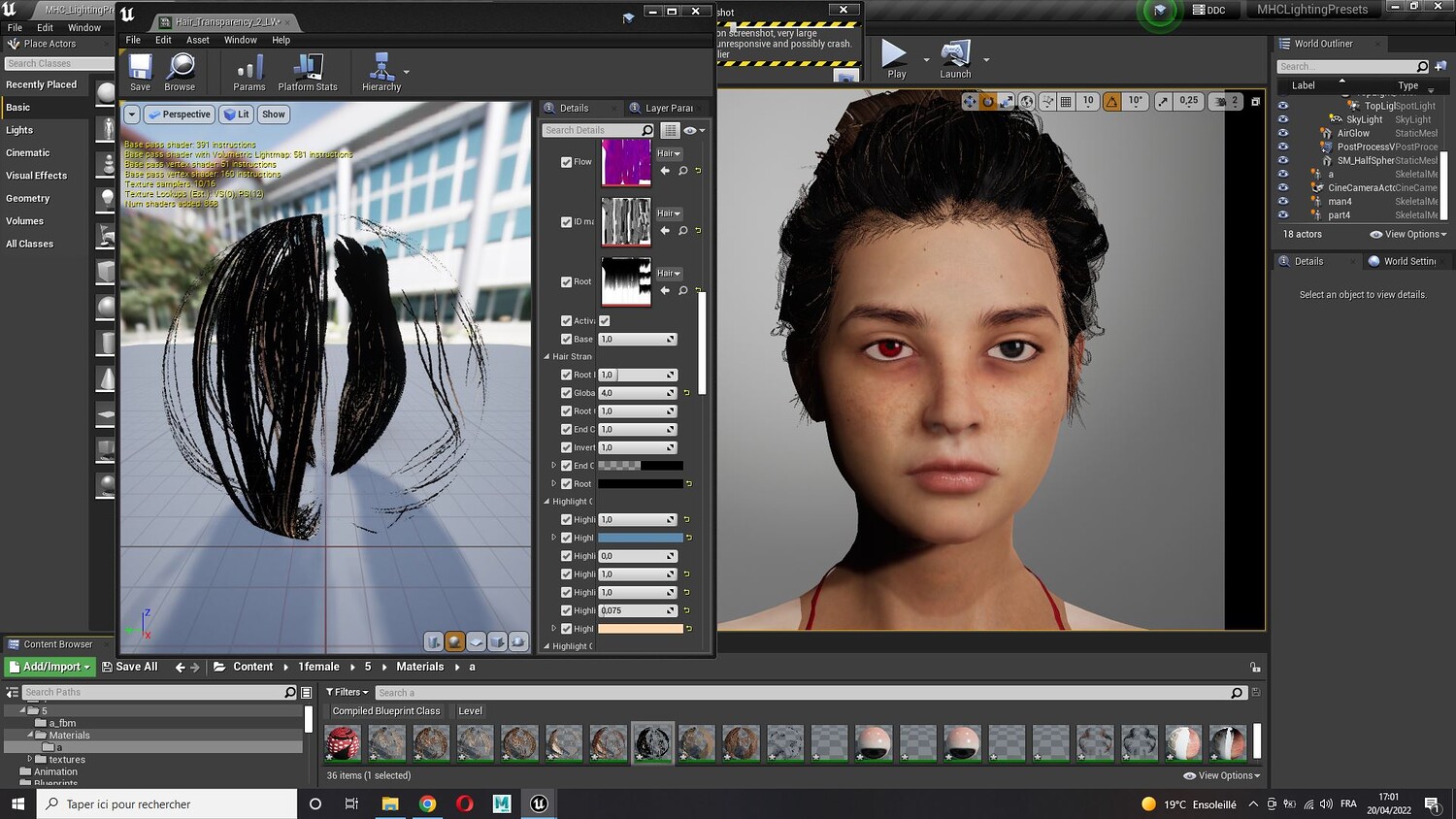
Task: Toggle the Base parameter override checkbox
Action: coord(566,340)
